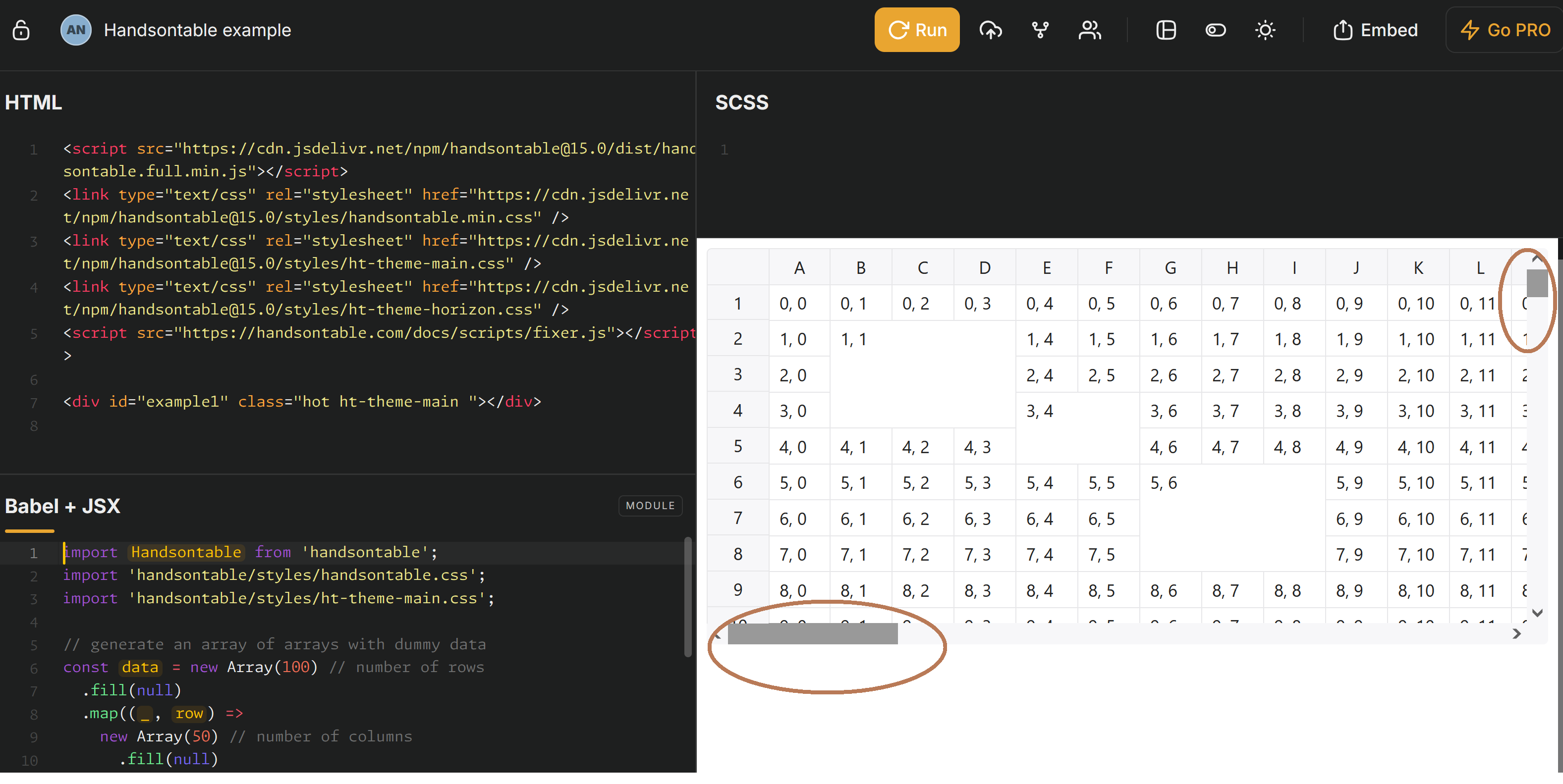This screenshot has width=1563, height=784.
Task: Click the table scrollbar down arrow
Action: (x=1537, y=613)
